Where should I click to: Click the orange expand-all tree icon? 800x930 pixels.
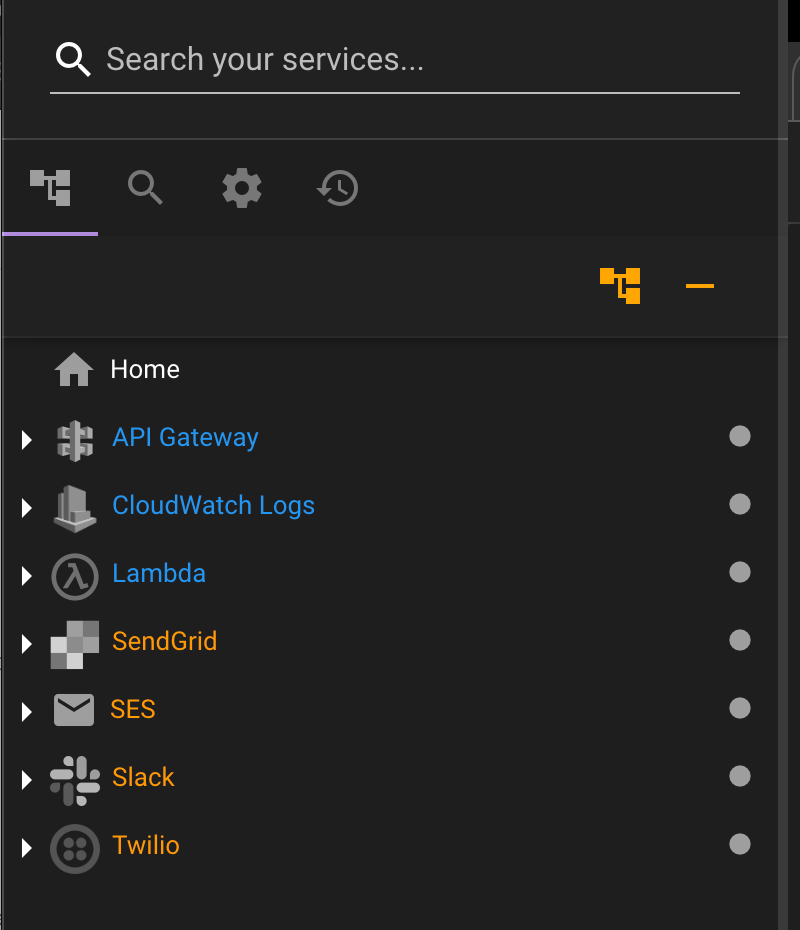point(620,286)
